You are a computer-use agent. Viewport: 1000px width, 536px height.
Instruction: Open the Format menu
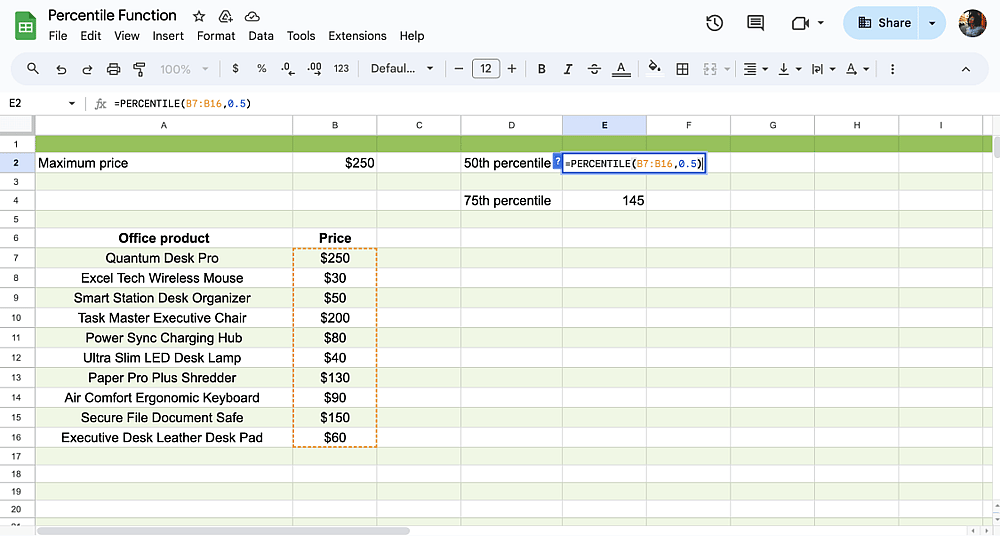[x=216, y=36]
